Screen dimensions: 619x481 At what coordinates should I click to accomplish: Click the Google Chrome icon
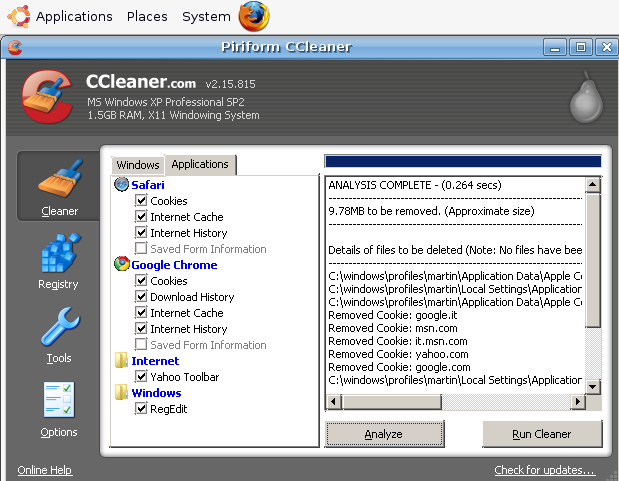[122, 264]
